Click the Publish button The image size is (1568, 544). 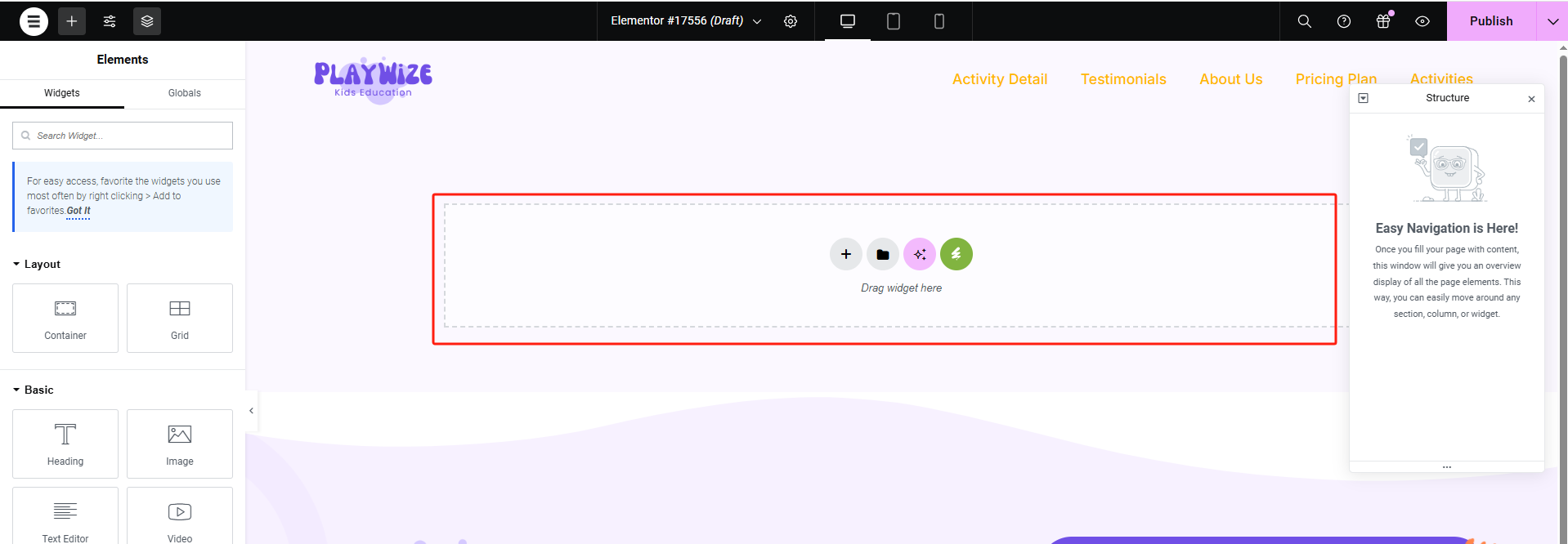1491,21
